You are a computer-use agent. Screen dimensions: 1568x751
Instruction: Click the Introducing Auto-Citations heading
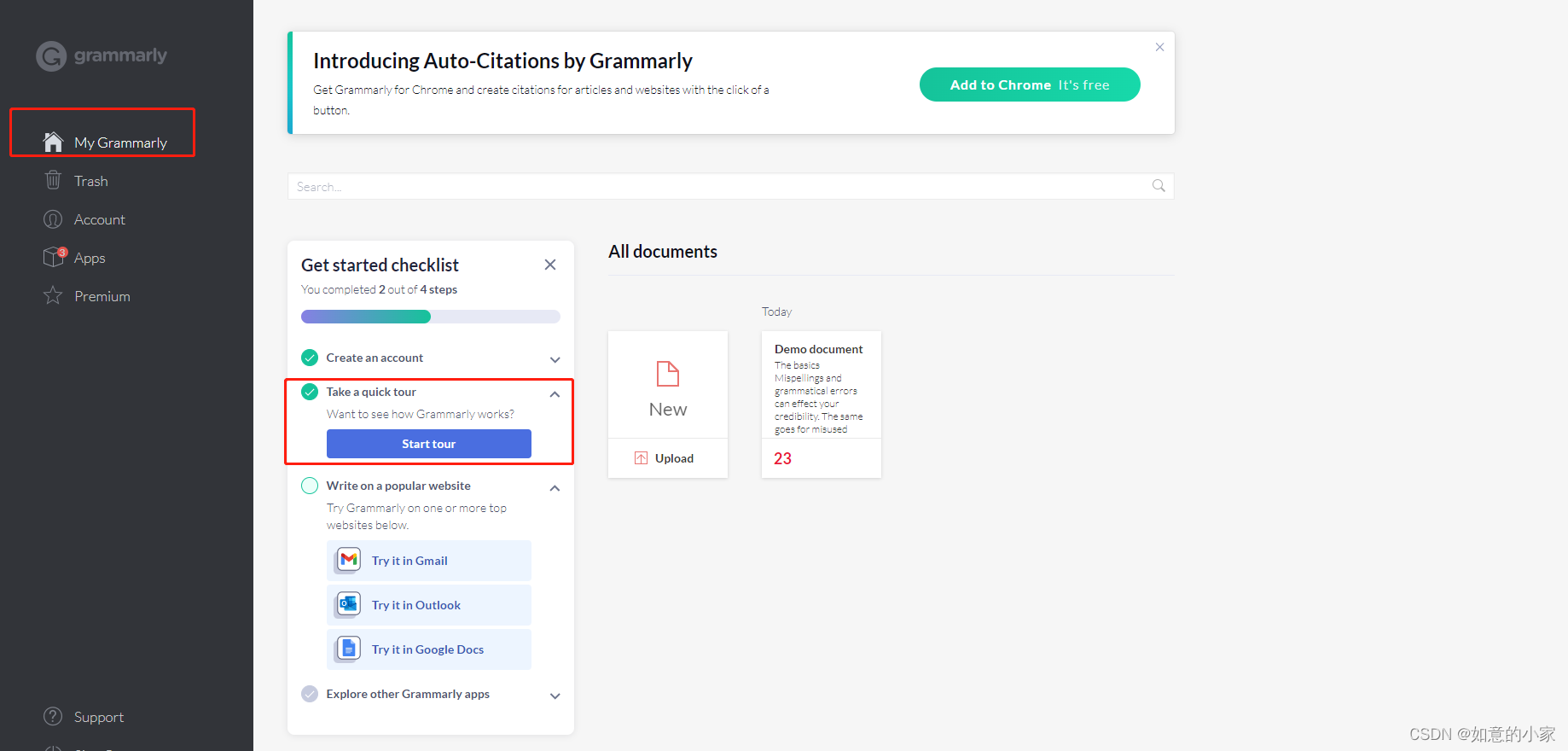[x=502, y=61]
